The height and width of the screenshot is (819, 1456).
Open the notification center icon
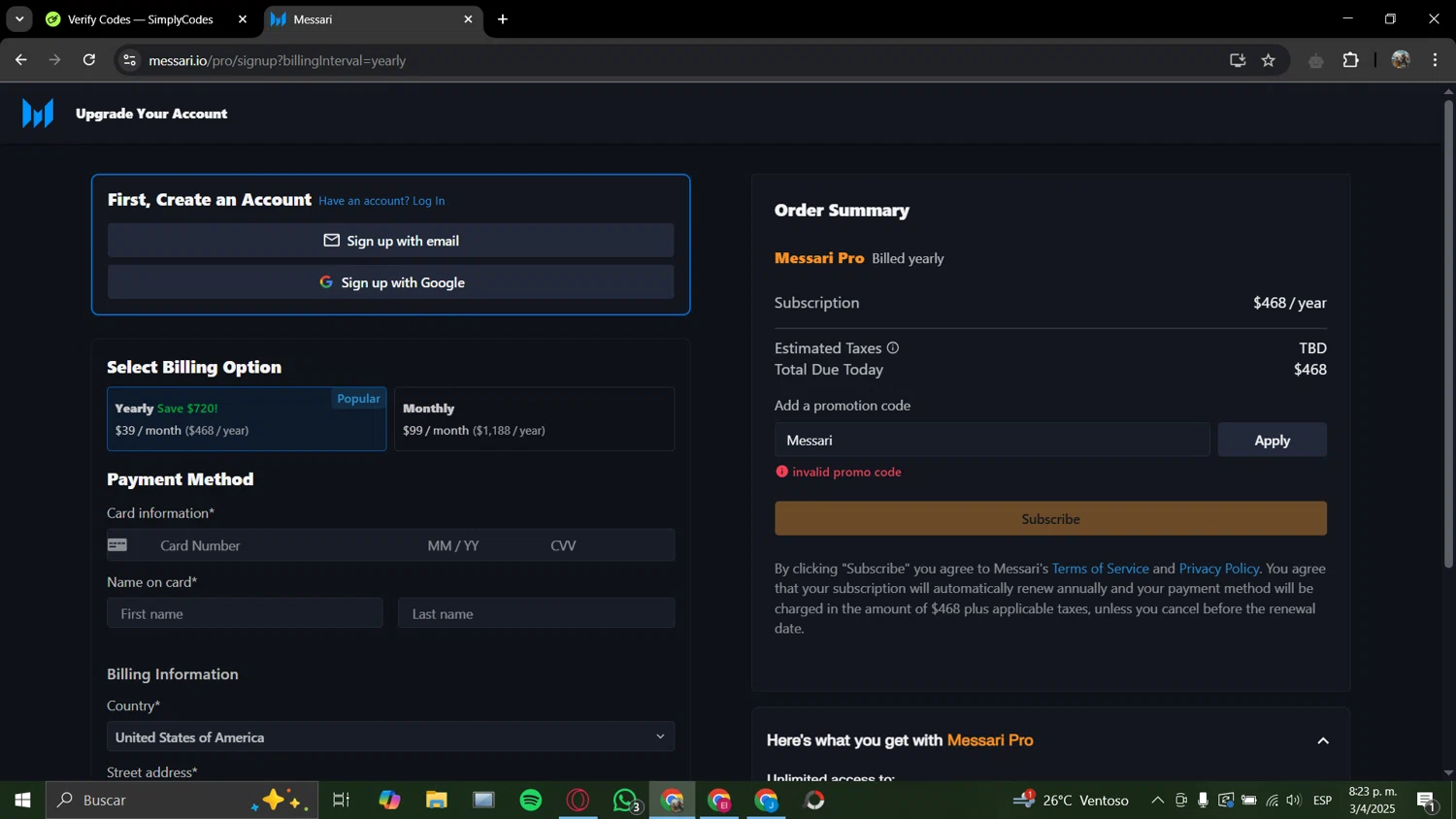pos(1427,801)
